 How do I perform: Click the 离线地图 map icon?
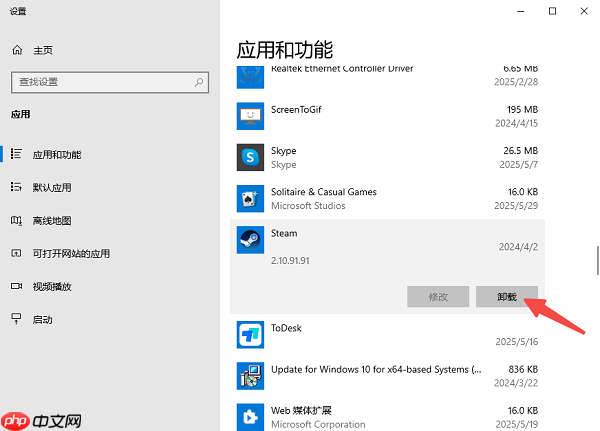pyautogui.click(x=16, y=220)
